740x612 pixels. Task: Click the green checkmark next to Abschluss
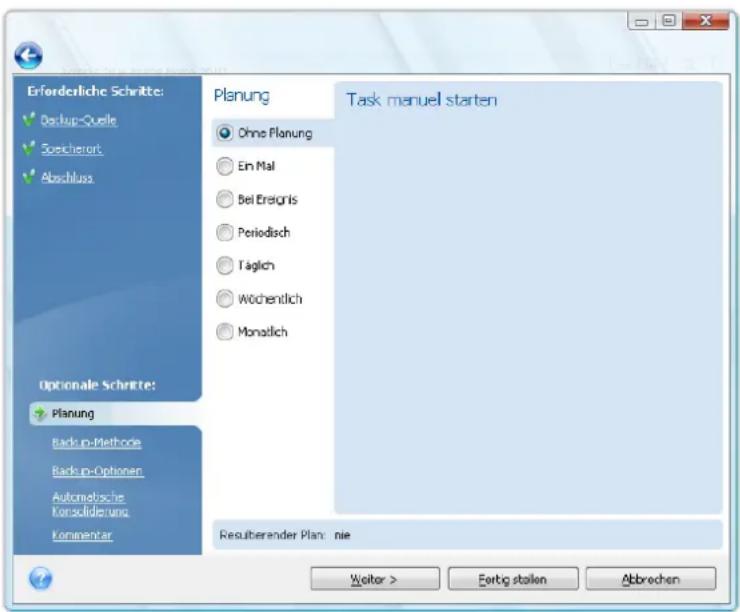[29, 177]
